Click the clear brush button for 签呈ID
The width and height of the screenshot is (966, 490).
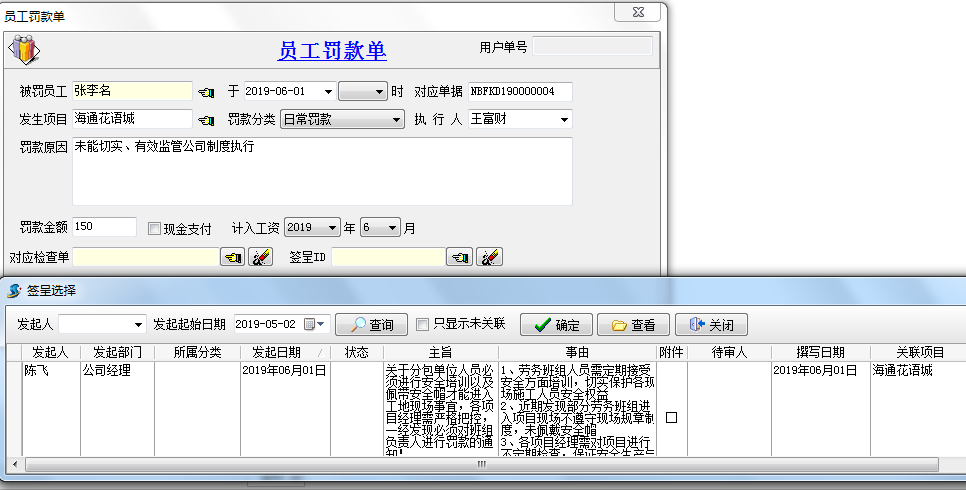click(x=489, y=257)
